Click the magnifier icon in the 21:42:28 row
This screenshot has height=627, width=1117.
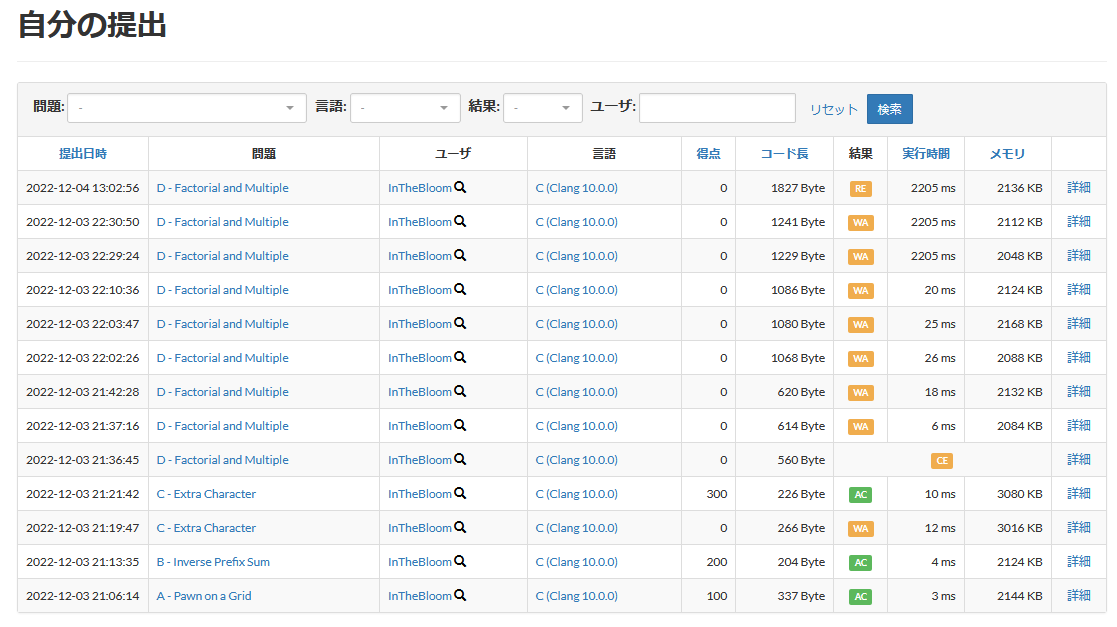[x=460, y=391]
